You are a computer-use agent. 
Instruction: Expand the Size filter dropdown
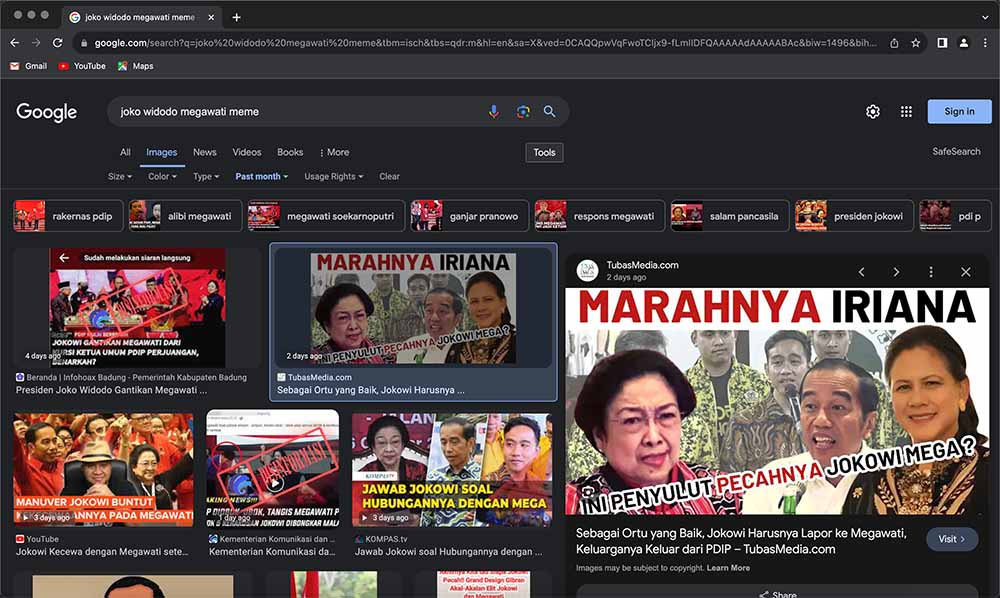tap(119, 177)
